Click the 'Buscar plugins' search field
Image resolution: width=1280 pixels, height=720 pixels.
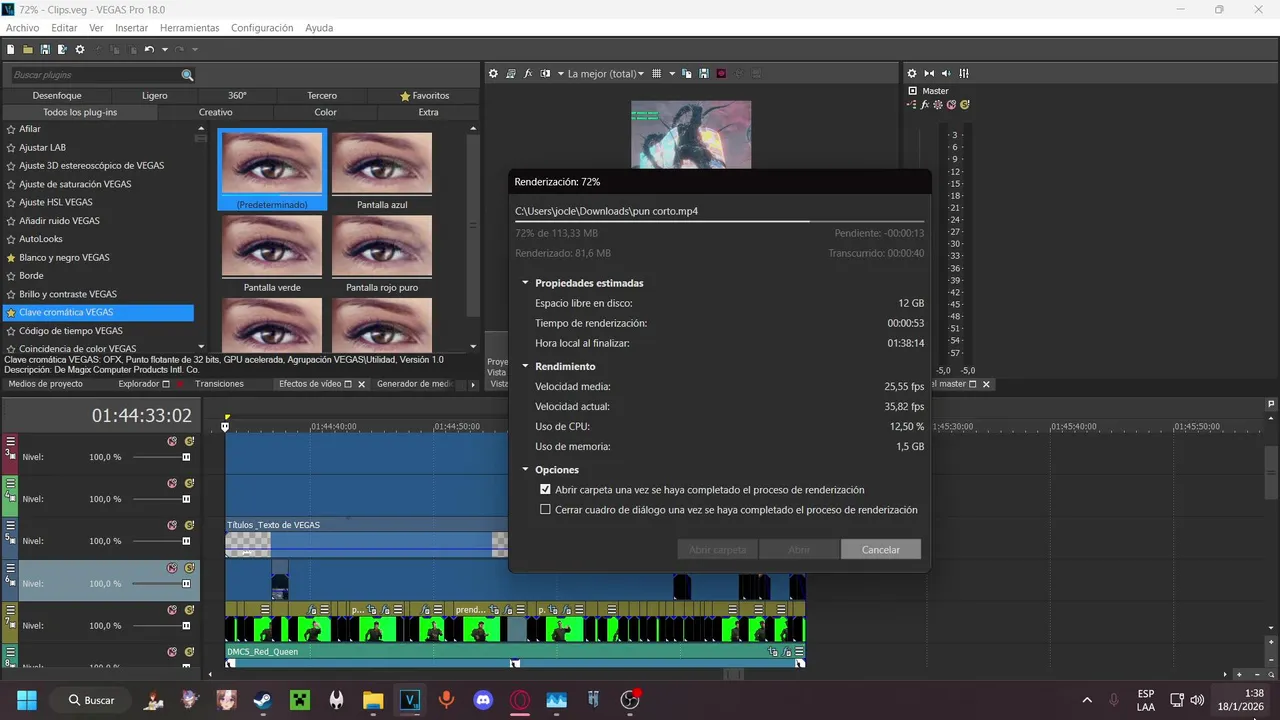[96, 75]
